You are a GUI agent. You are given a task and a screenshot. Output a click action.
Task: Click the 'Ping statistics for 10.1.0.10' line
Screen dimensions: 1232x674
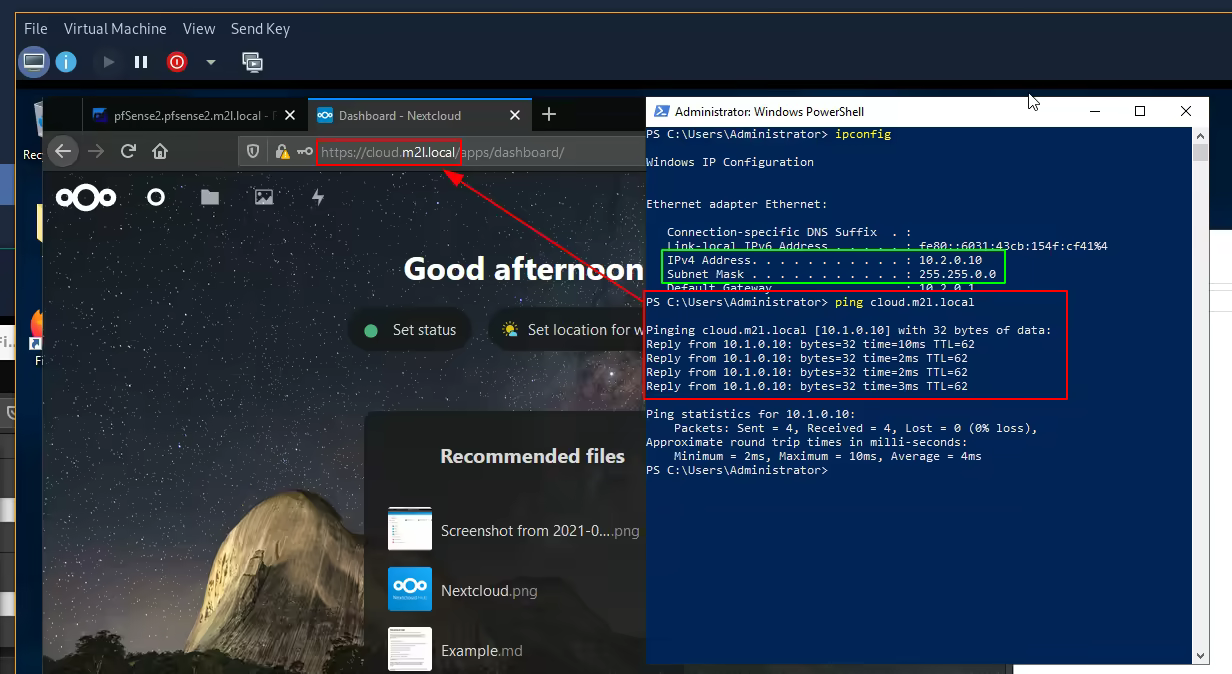[750, 414]
